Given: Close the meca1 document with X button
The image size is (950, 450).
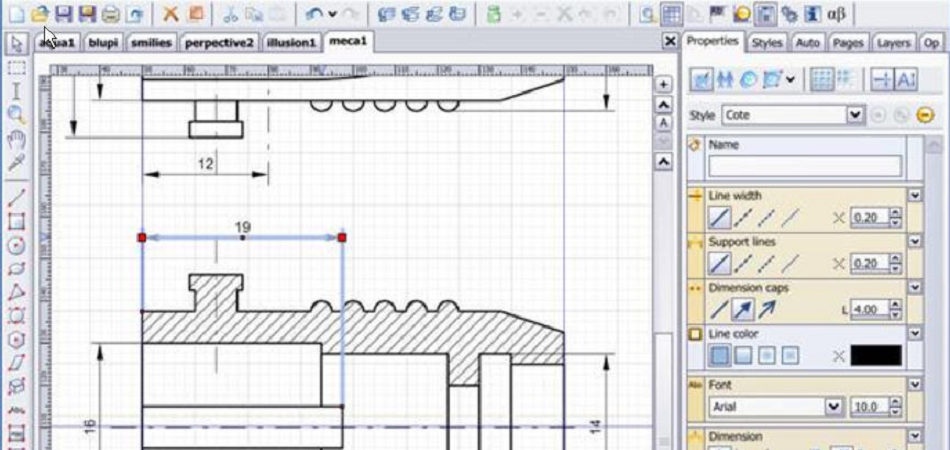Looking at the screenshot, I should 670,42.
